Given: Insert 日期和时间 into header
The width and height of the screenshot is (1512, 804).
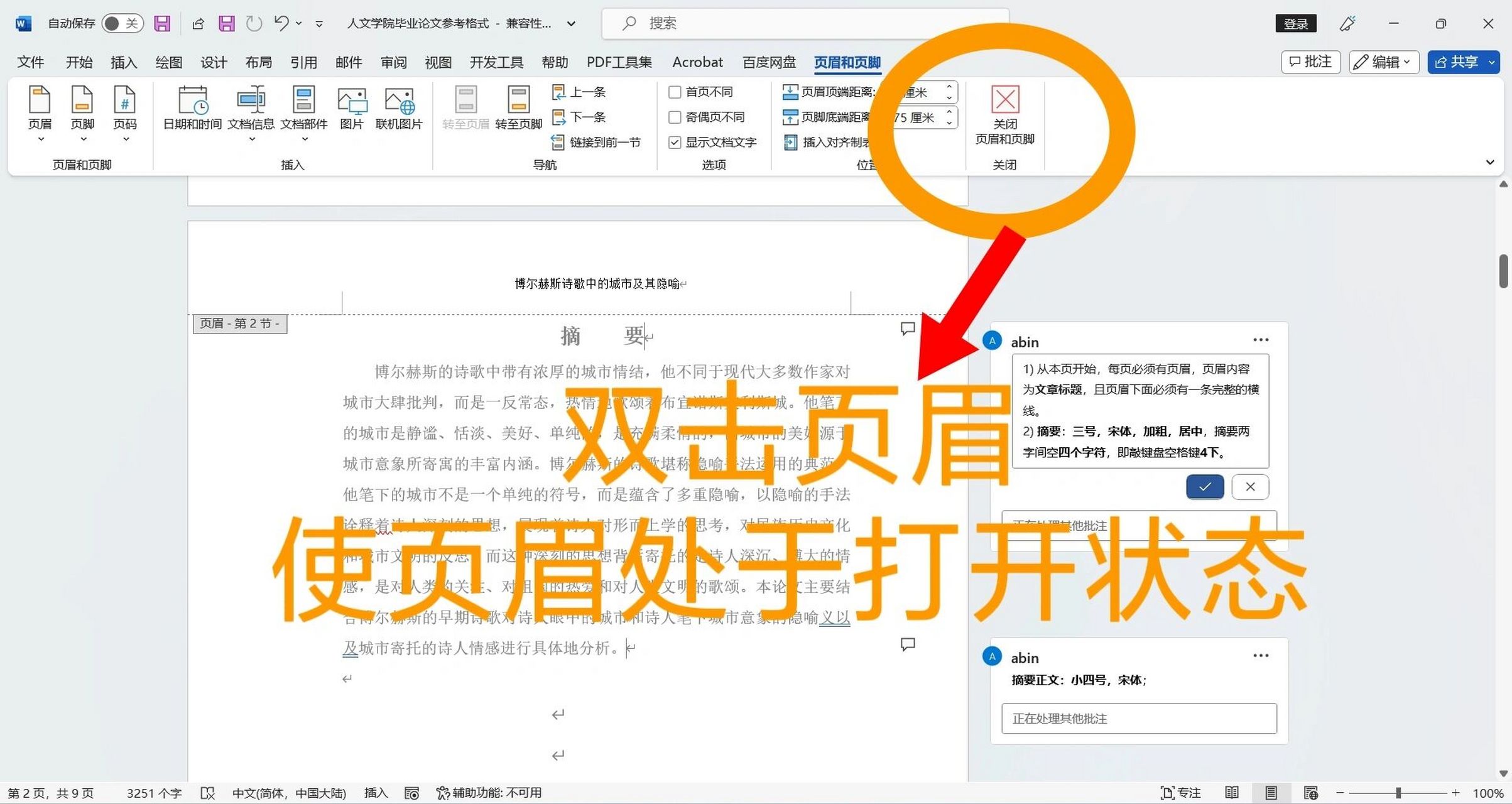Looking at the screenshot, I should tap(192, 113).
